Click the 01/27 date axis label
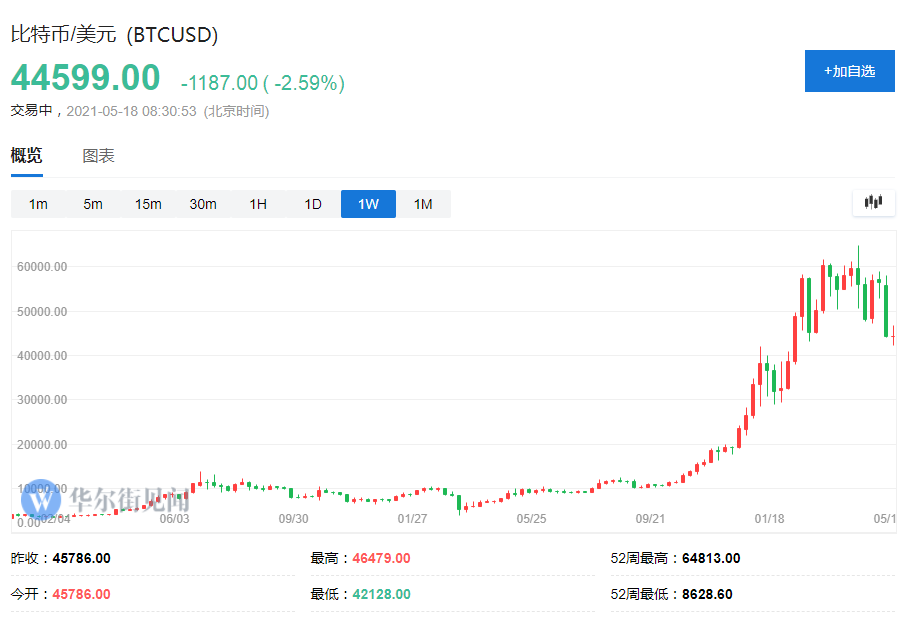This screenshot has width=920, height=637. [x=412, y=519]
